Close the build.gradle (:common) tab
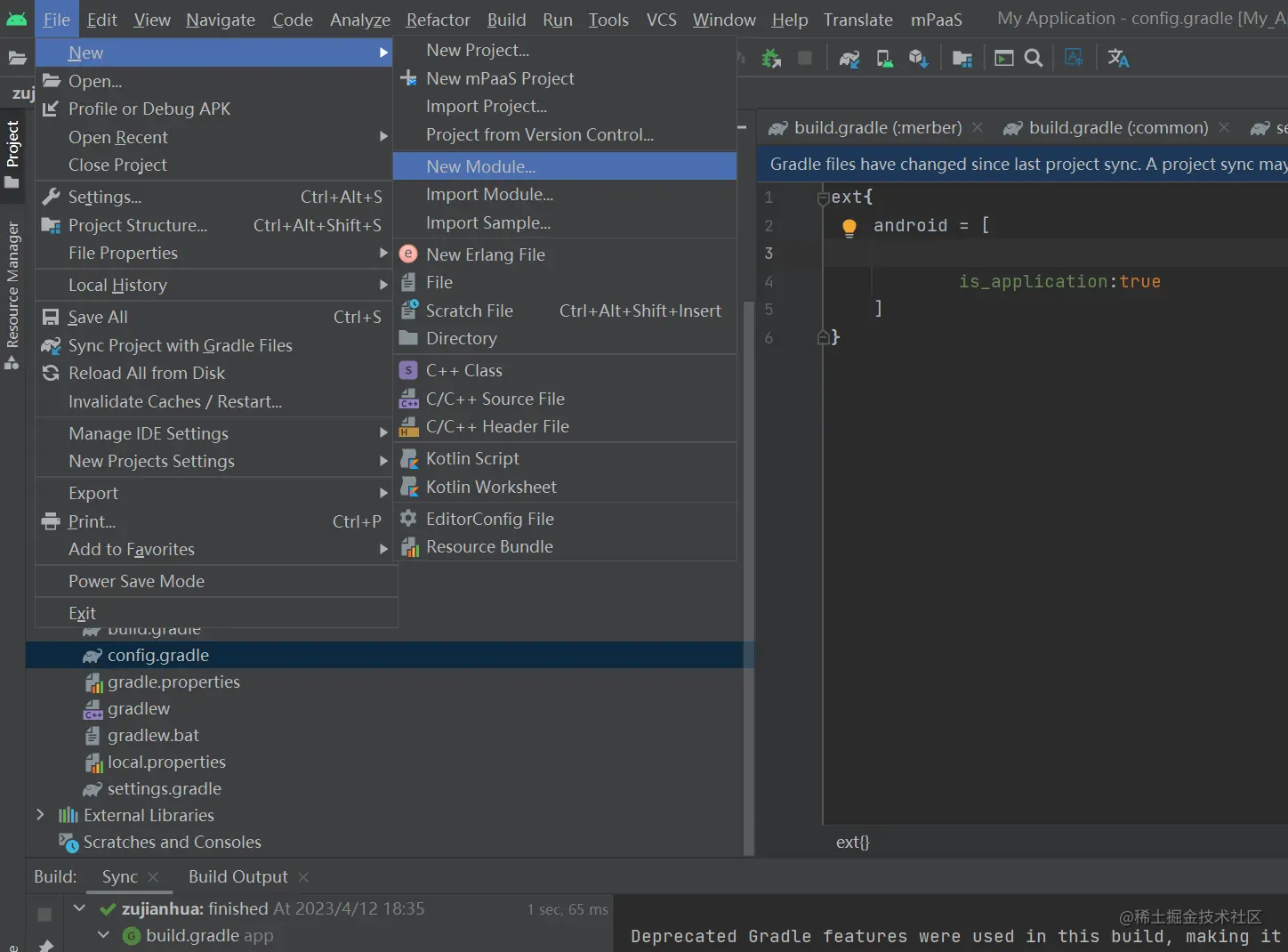The image size is (1288, 952). (x=1224, y=128)
